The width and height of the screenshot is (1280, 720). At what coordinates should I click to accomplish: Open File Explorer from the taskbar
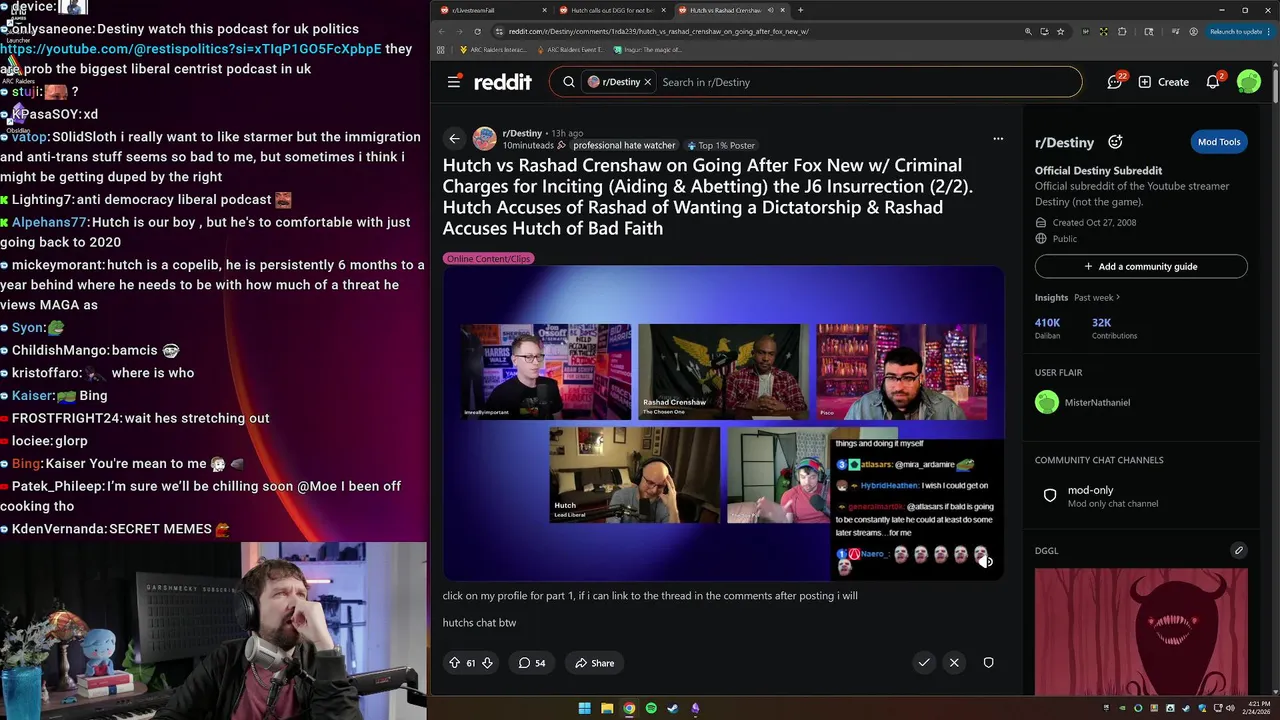pos(607,708)
